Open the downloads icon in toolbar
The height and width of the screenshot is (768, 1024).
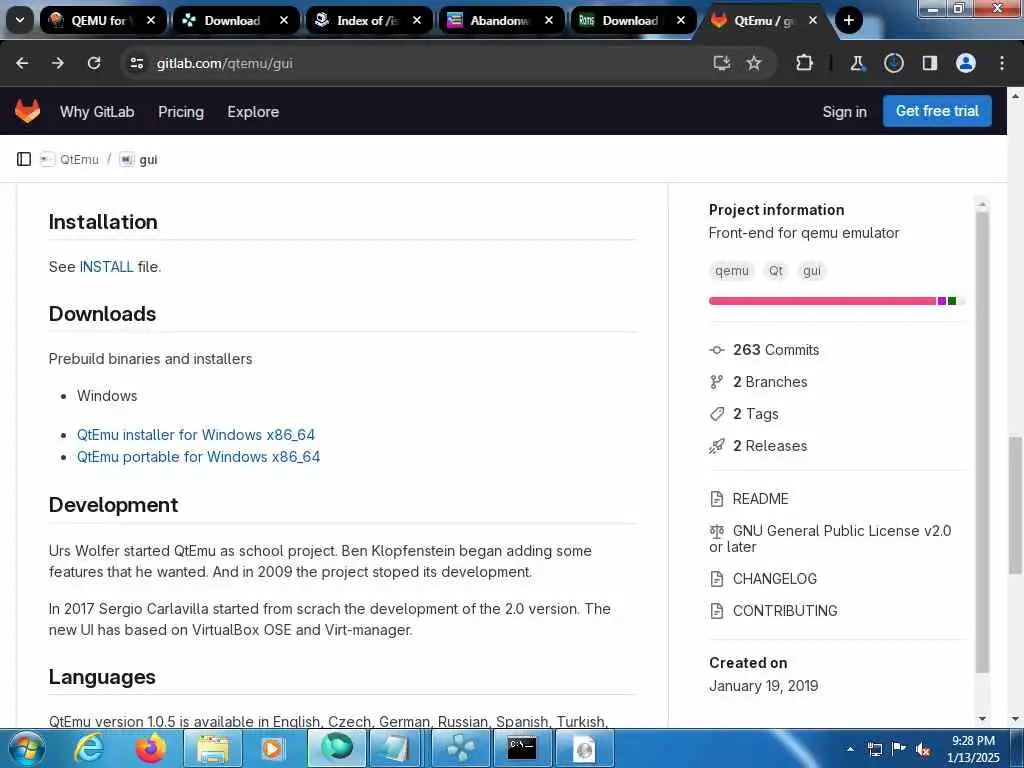pos(894,63)
